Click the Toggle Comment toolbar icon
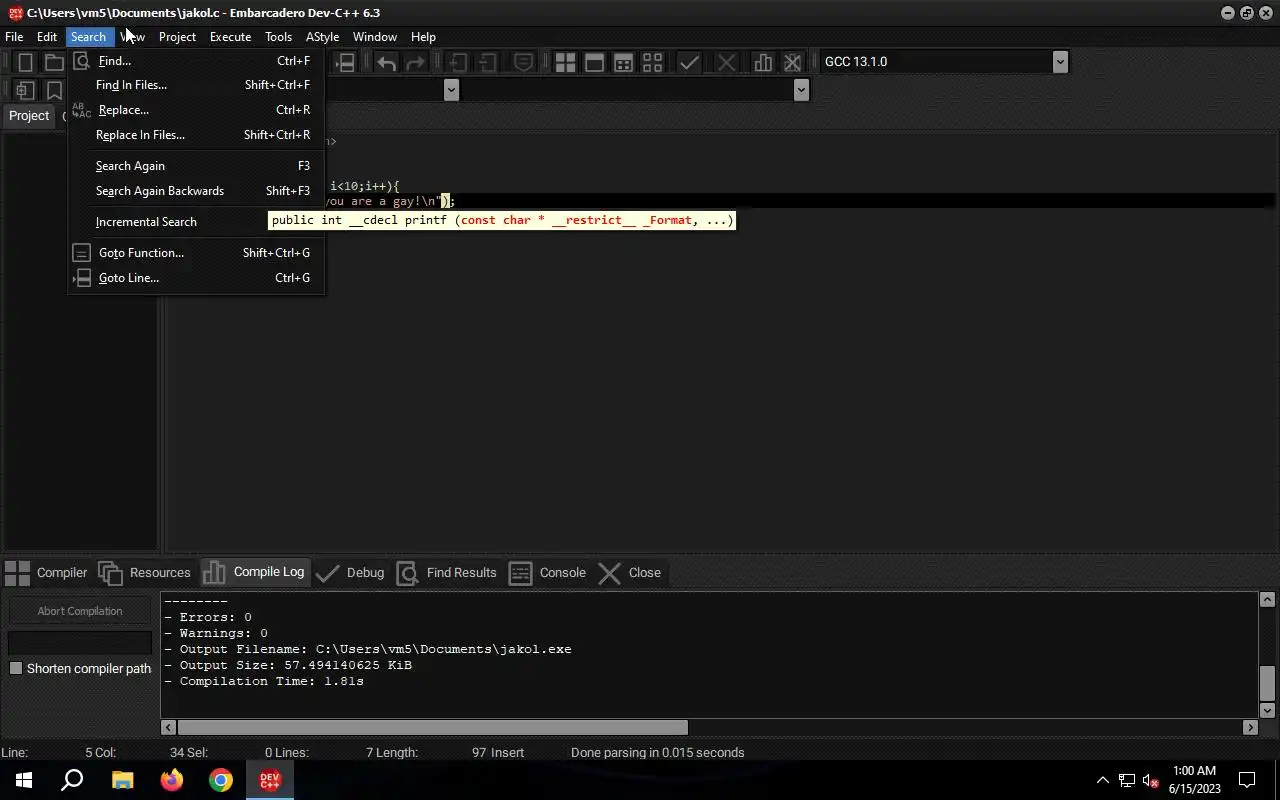Viewport: 1280px width, 800px height. (x=523, y=62)
